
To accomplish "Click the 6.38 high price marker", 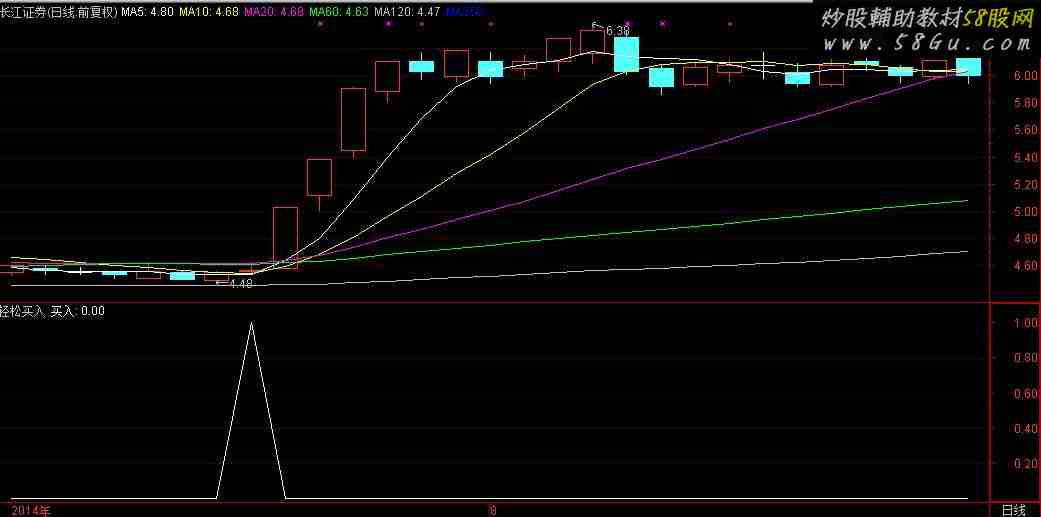I will point(617,31).
